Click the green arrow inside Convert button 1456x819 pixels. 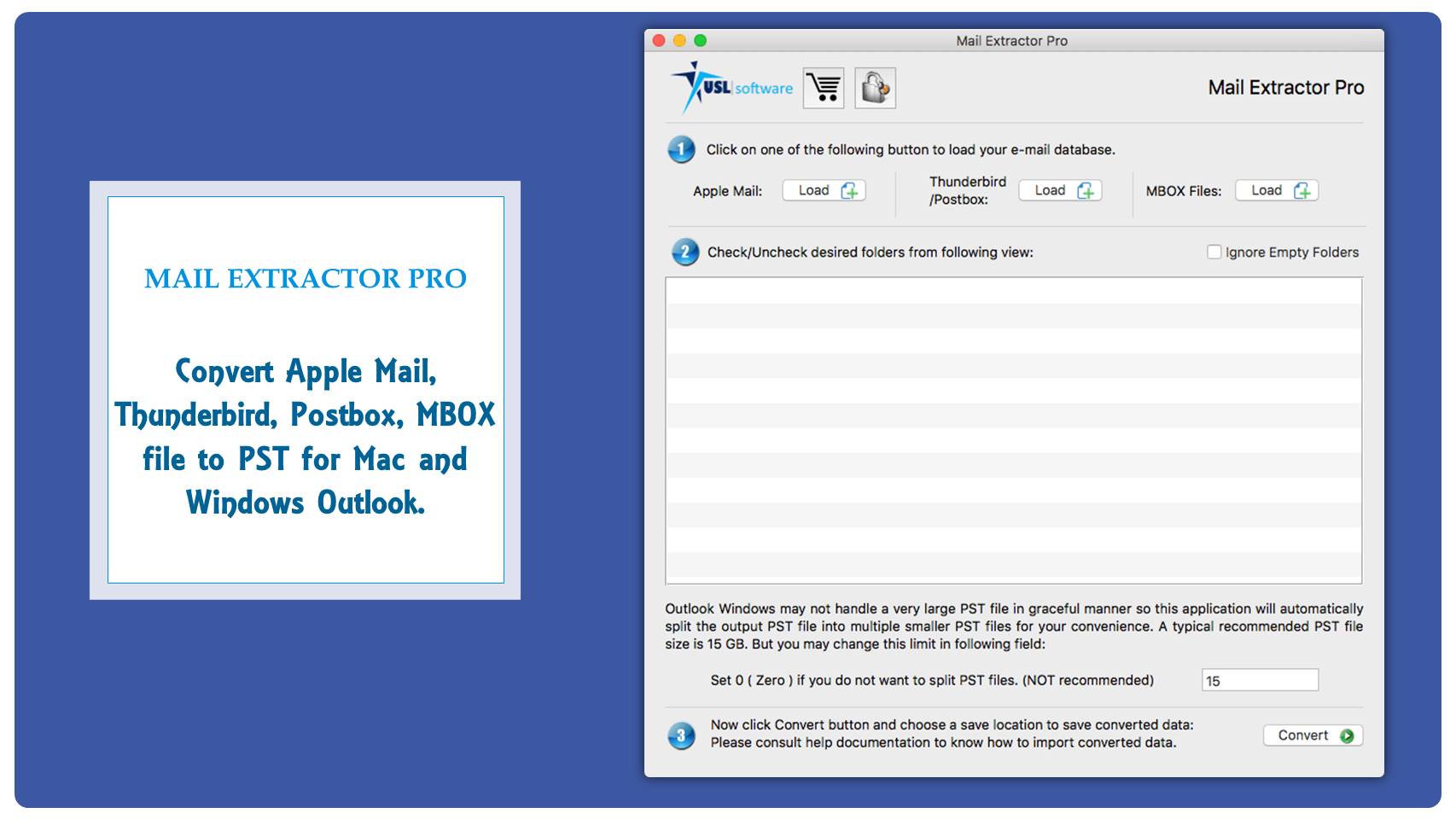pos(1346,735)
